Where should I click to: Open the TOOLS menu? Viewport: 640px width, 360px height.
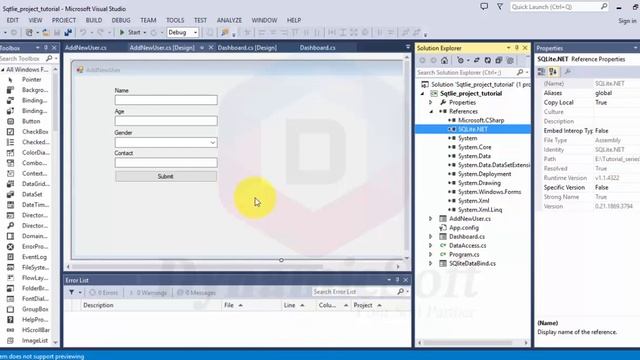(x=175, y=20)
